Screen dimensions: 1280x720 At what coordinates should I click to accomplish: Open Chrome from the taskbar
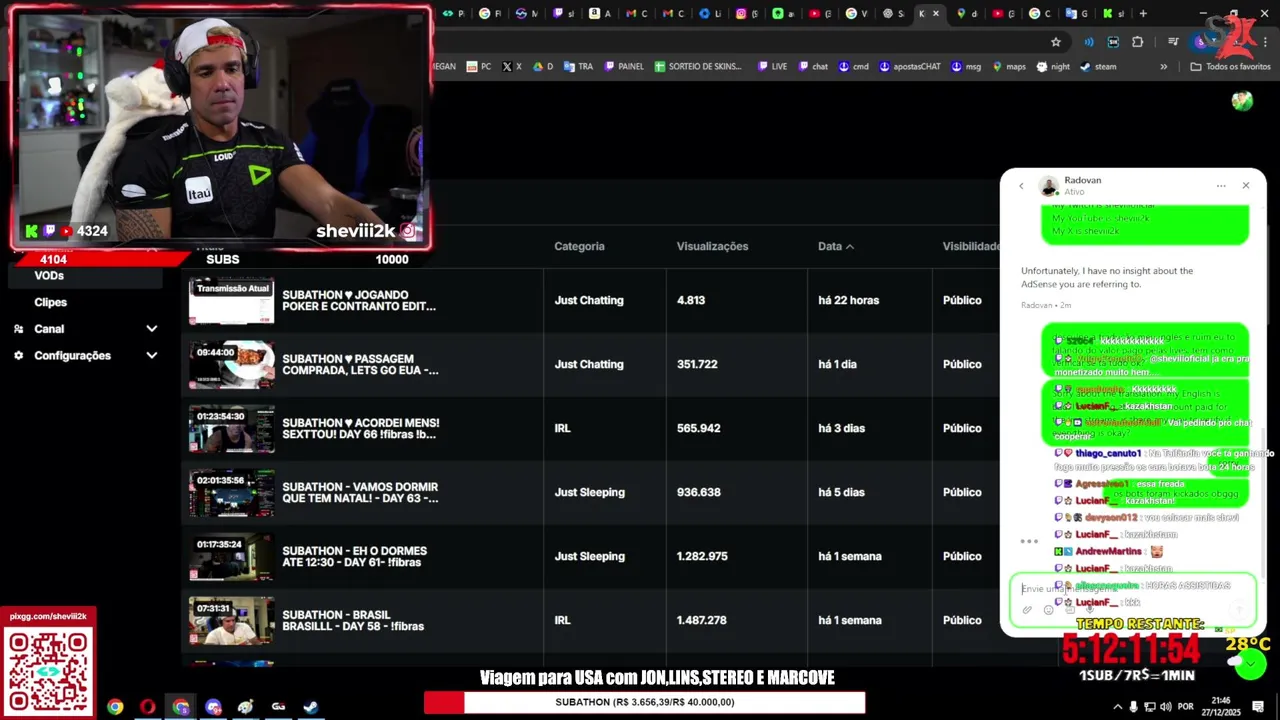pos(115,707)
